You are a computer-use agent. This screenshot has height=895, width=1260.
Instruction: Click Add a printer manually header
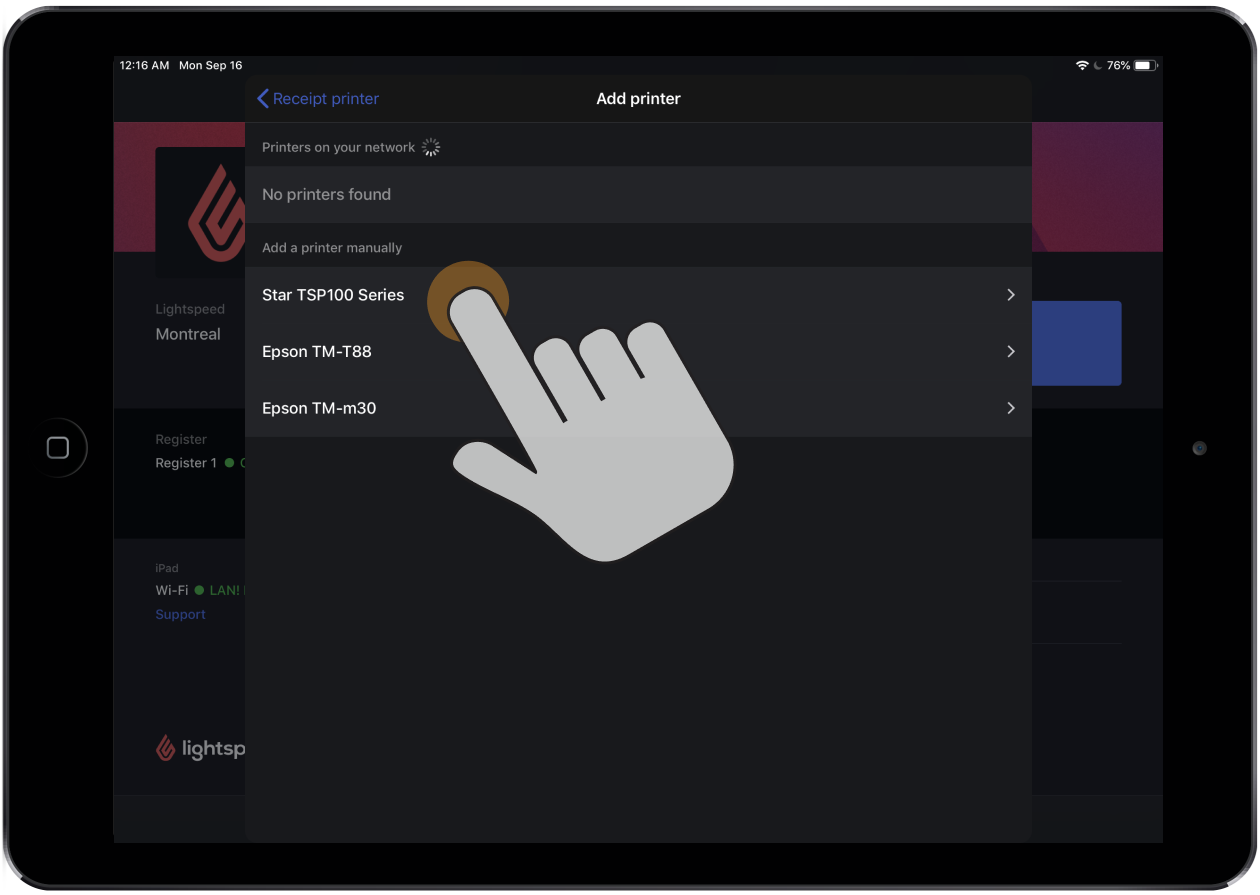point(332,247)
